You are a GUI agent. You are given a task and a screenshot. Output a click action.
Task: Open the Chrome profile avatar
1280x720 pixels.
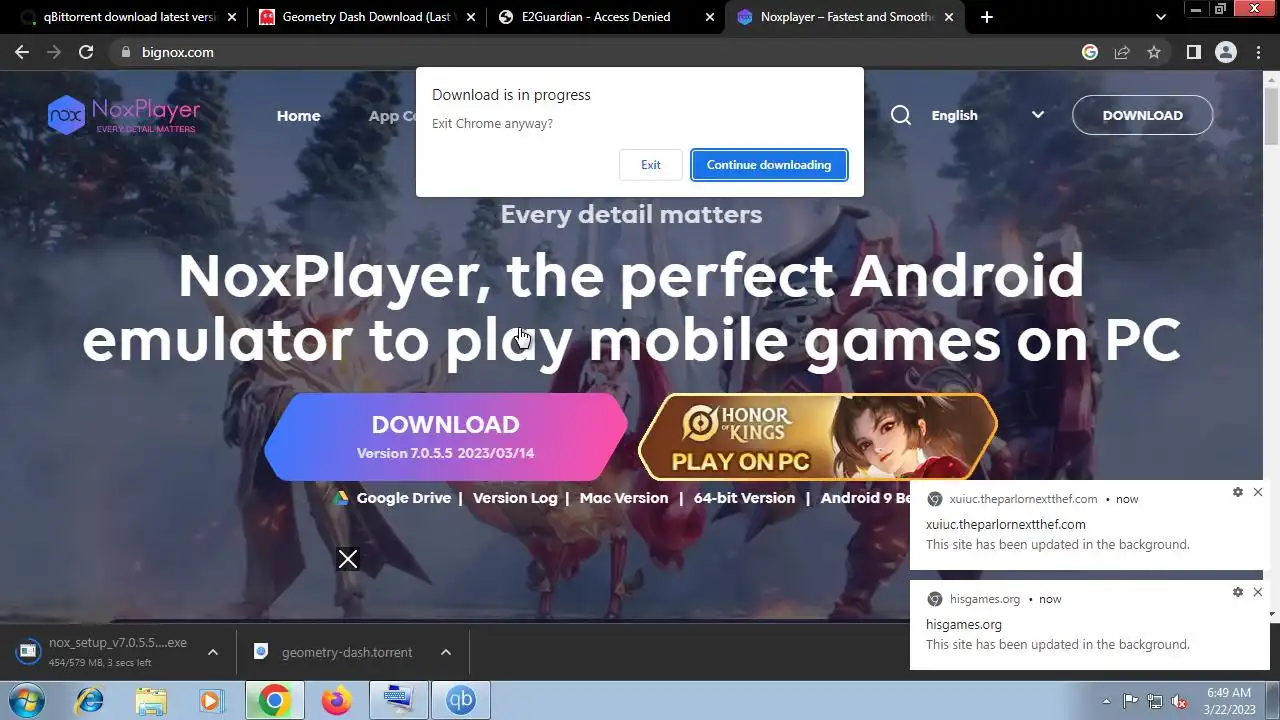click(x=1226, y=52)
